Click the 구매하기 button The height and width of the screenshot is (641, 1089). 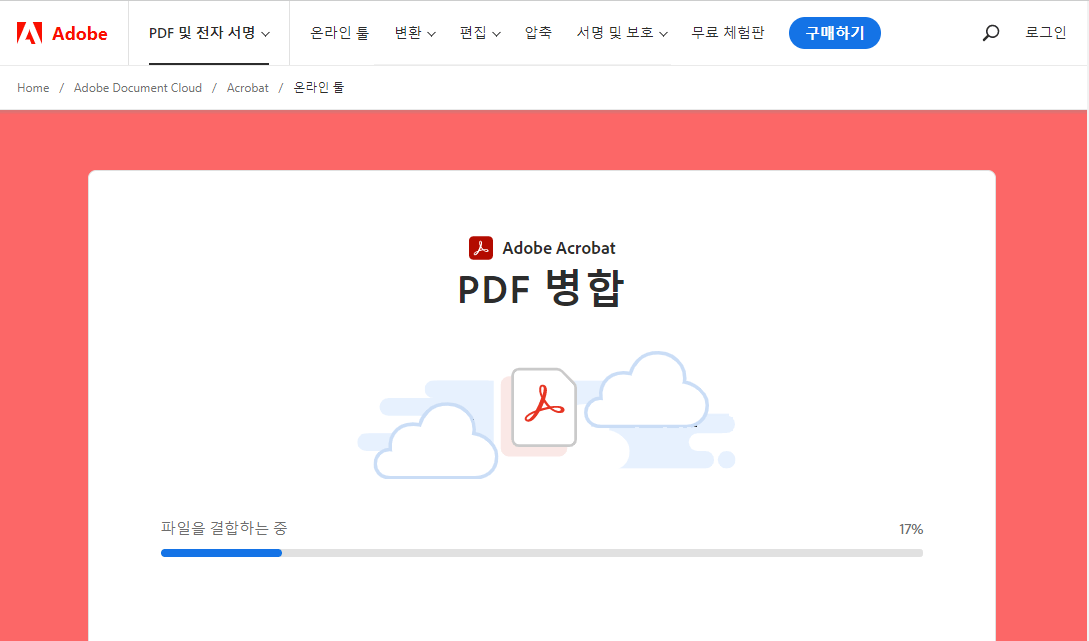pos(834,32)
